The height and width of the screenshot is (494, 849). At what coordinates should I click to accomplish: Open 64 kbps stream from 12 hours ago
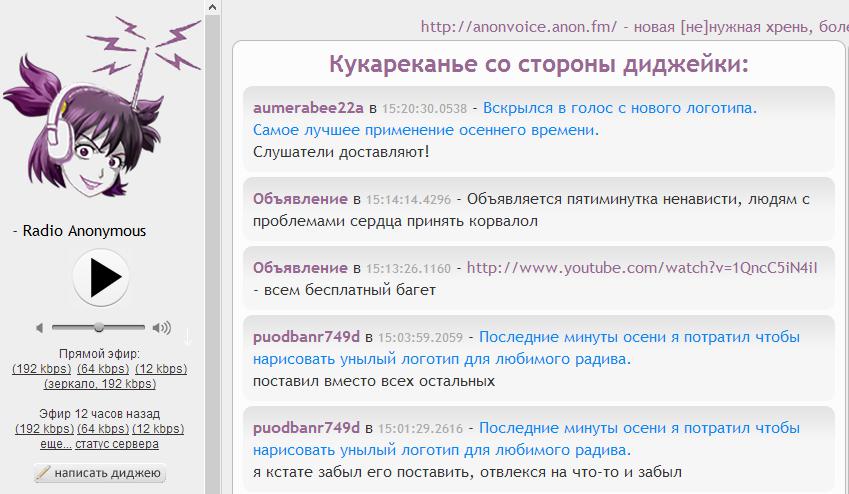[x=103, y=429]
